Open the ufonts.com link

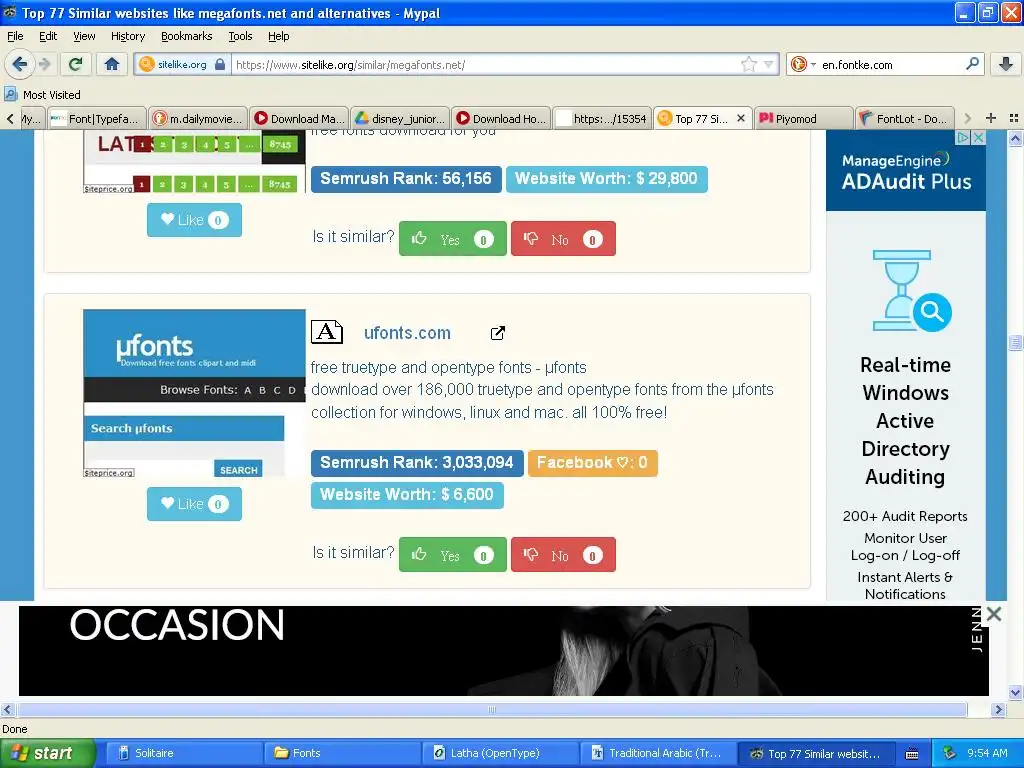pos(407,332)
